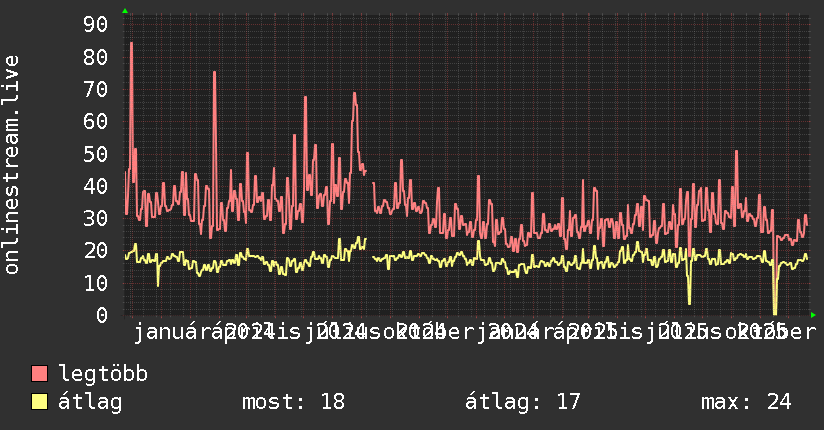Click the second-tallest red spike near 75
The height and width of the screenshot is (430, 824).
click(x=214, y=73)
